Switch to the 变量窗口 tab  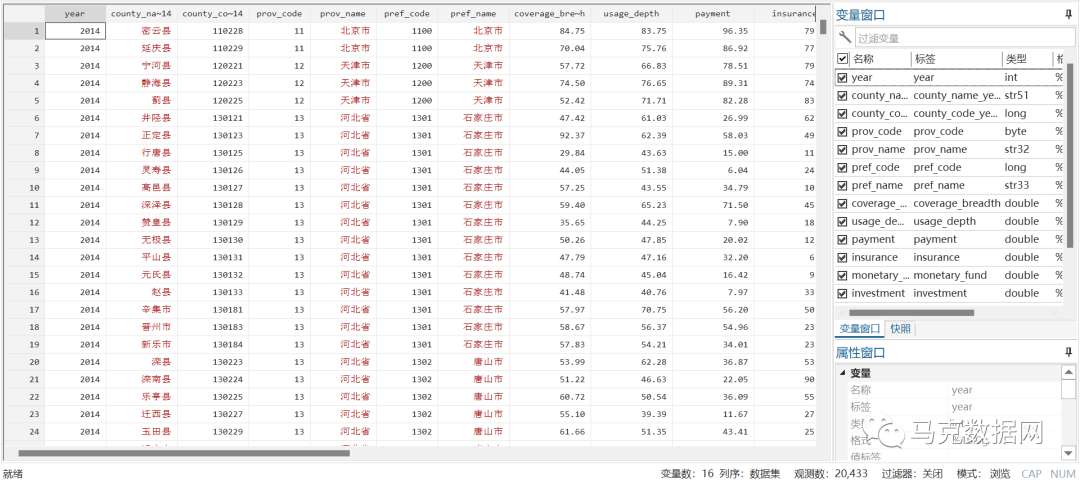click(858, 329)
